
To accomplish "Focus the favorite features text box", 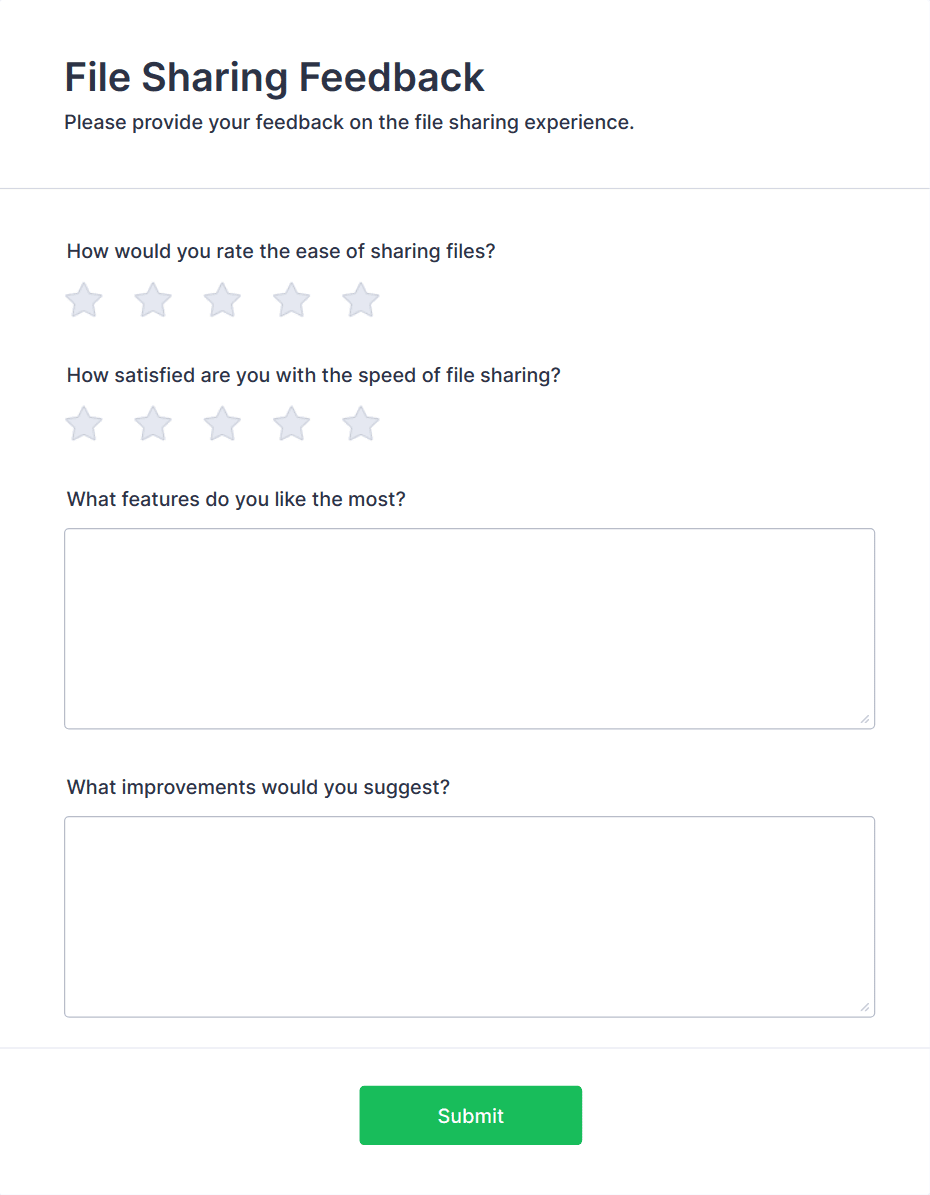I will pyautogui.click(x=469, y=628).
